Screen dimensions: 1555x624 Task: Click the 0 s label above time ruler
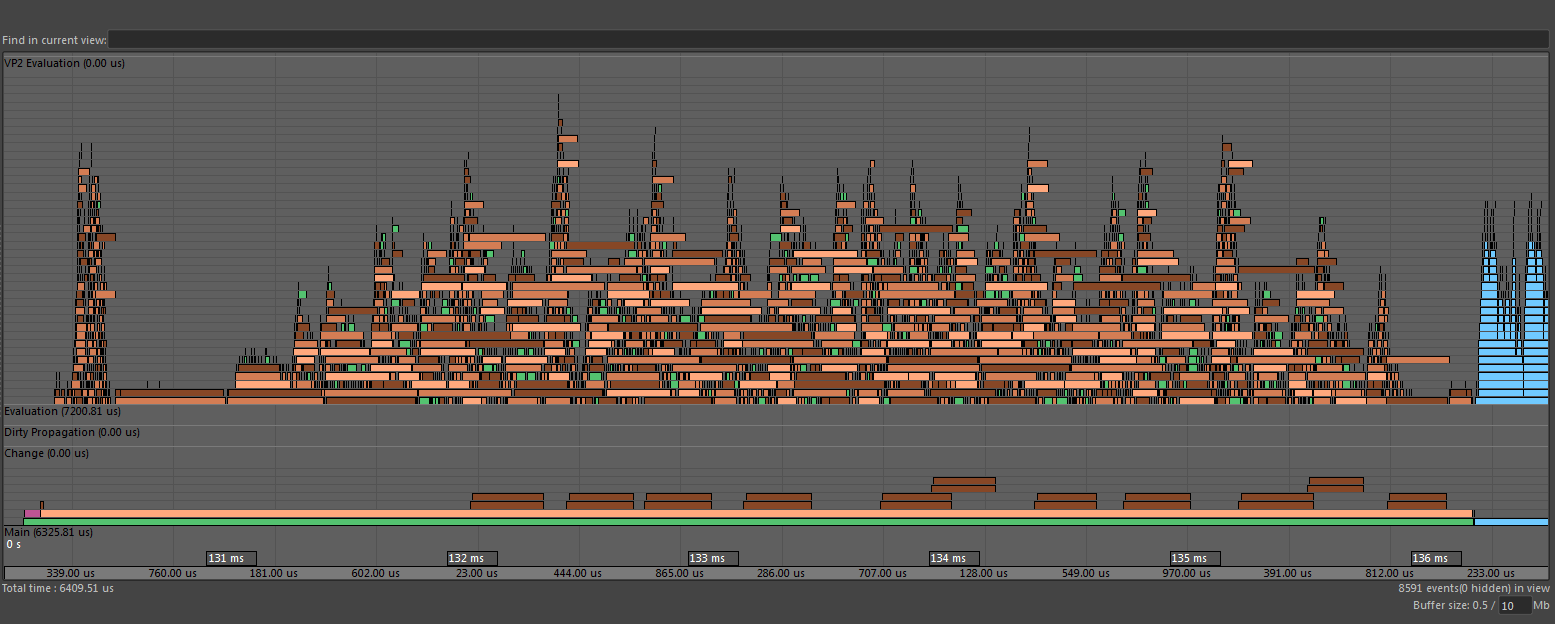coord(14,545)
